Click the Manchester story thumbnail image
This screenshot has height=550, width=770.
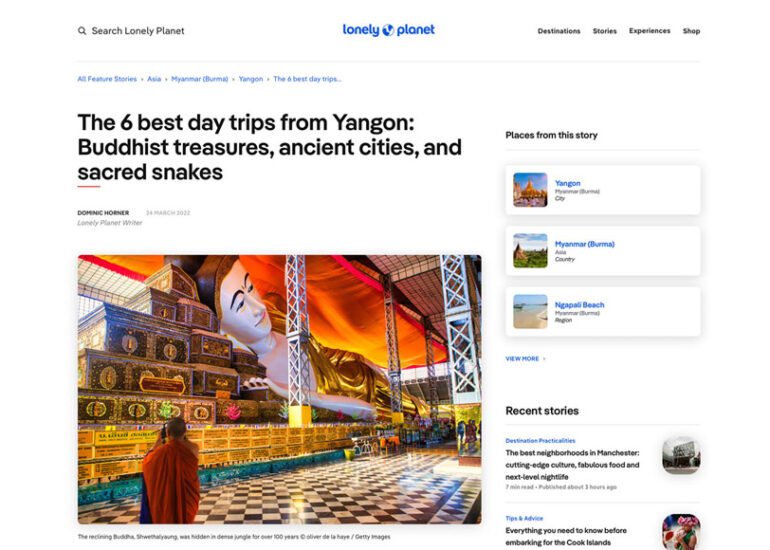681,456
